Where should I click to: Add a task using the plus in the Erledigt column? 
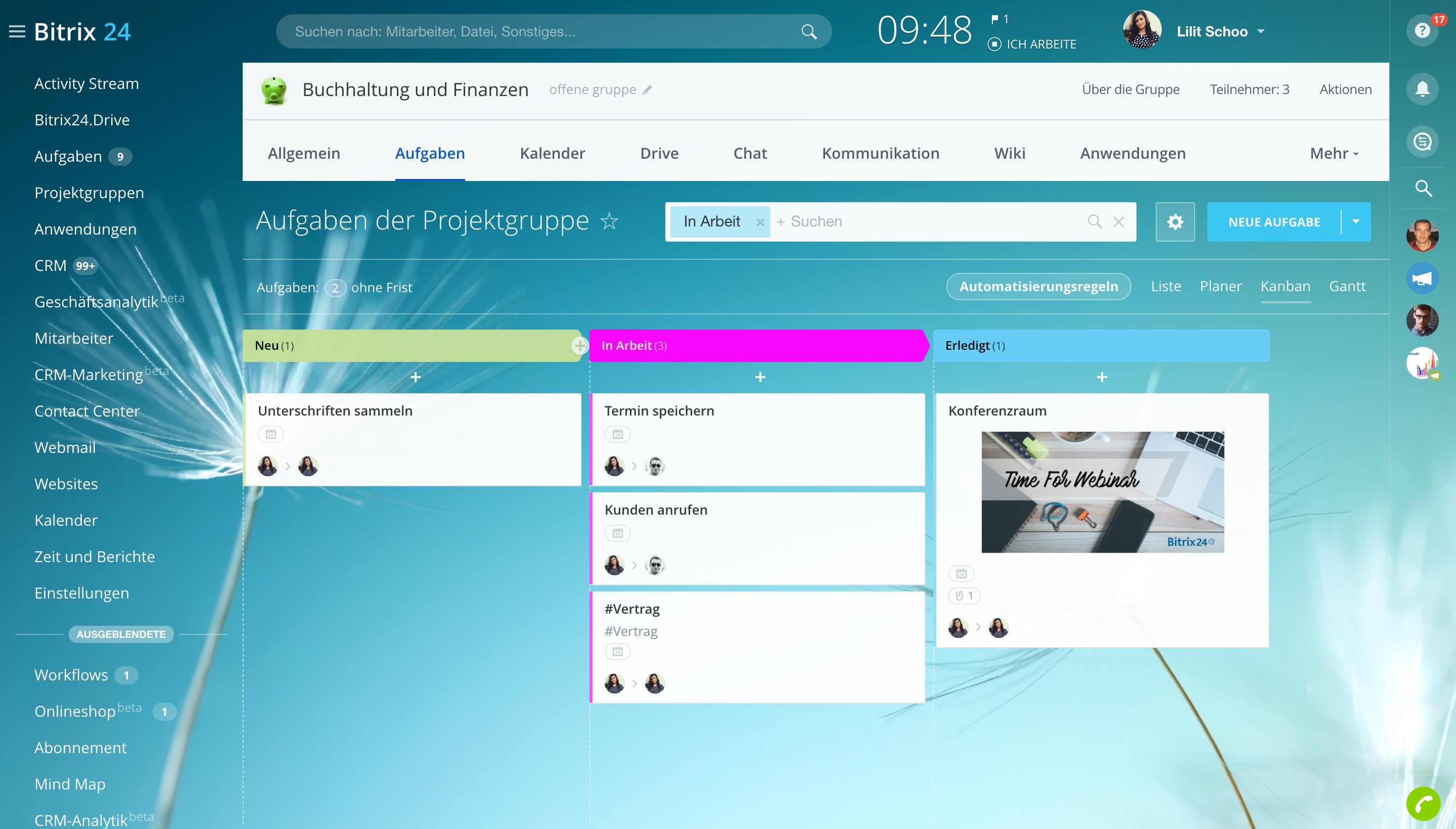pyautogui.click(x=1102, y=378)
